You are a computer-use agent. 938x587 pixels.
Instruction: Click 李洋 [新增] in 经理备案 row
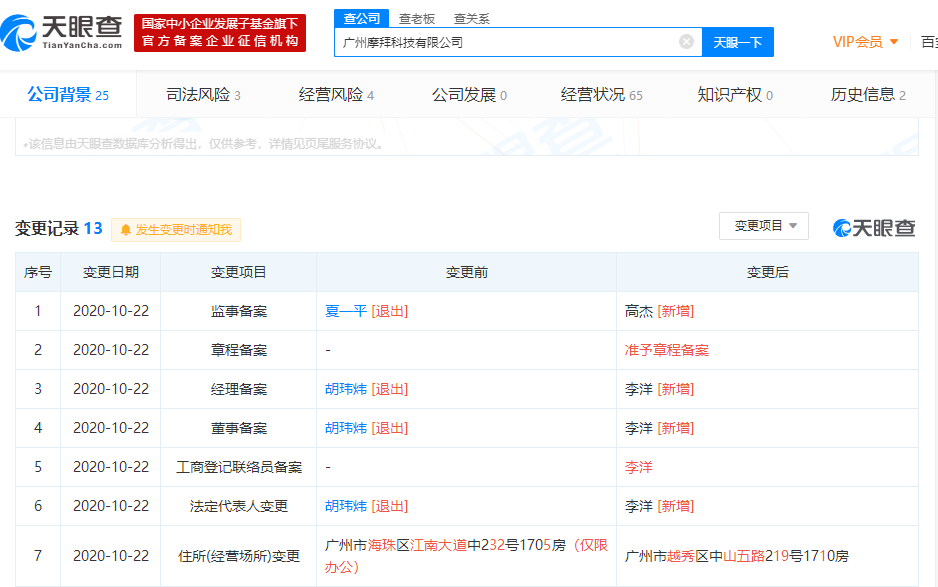[659, 389]
